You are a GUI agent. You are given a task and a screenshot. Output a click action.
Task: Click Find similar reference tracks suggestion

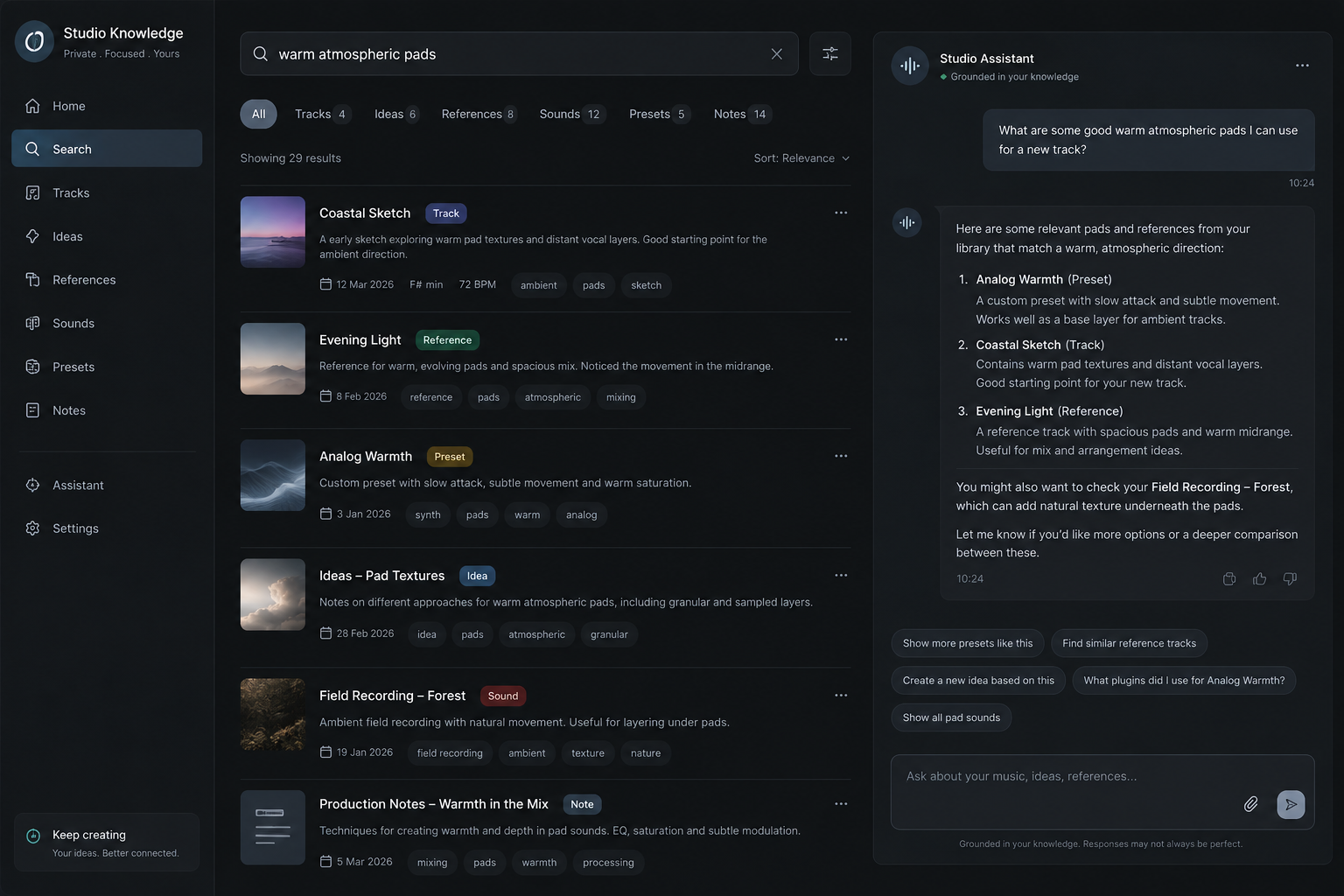click(x=1129, y=643)
